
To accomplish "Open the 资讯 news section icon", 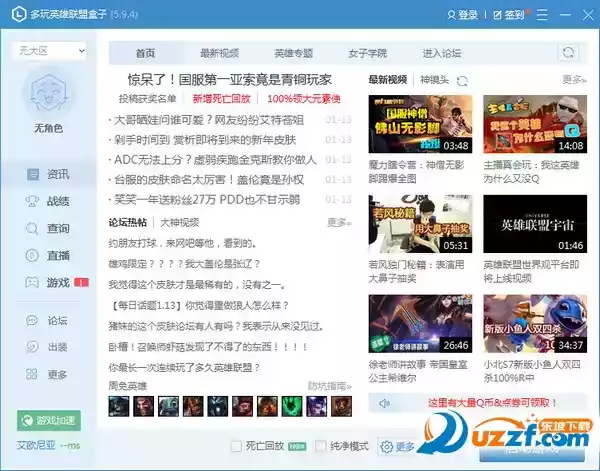I will click(x=33, y=174).
